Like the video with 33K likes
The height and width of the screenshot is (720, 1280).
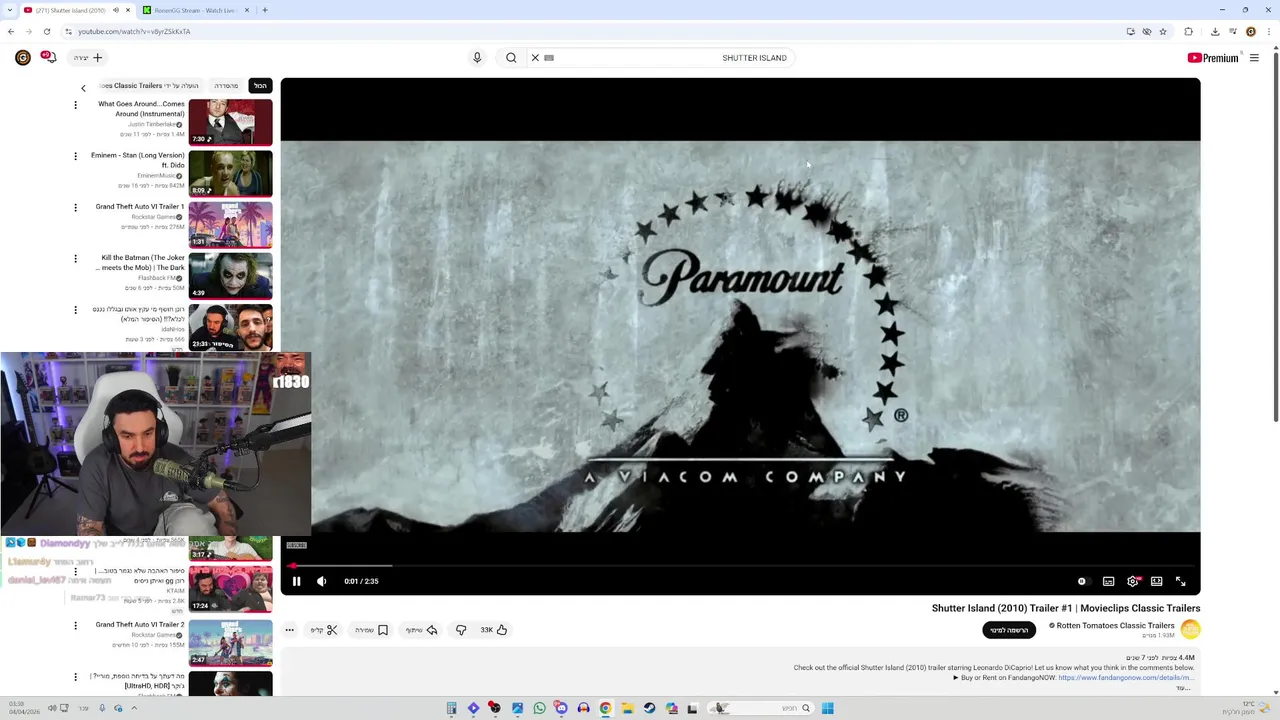[494, 630]
